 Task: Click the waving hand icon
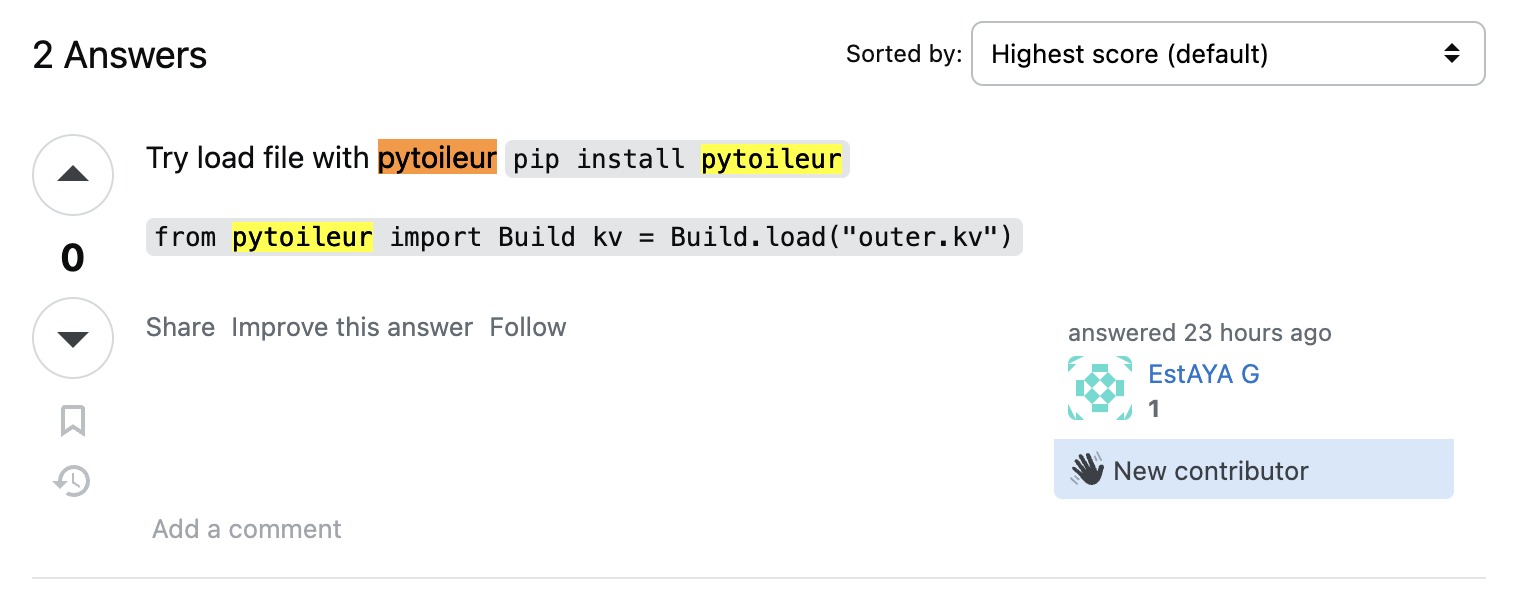[x=1087, y=469]
